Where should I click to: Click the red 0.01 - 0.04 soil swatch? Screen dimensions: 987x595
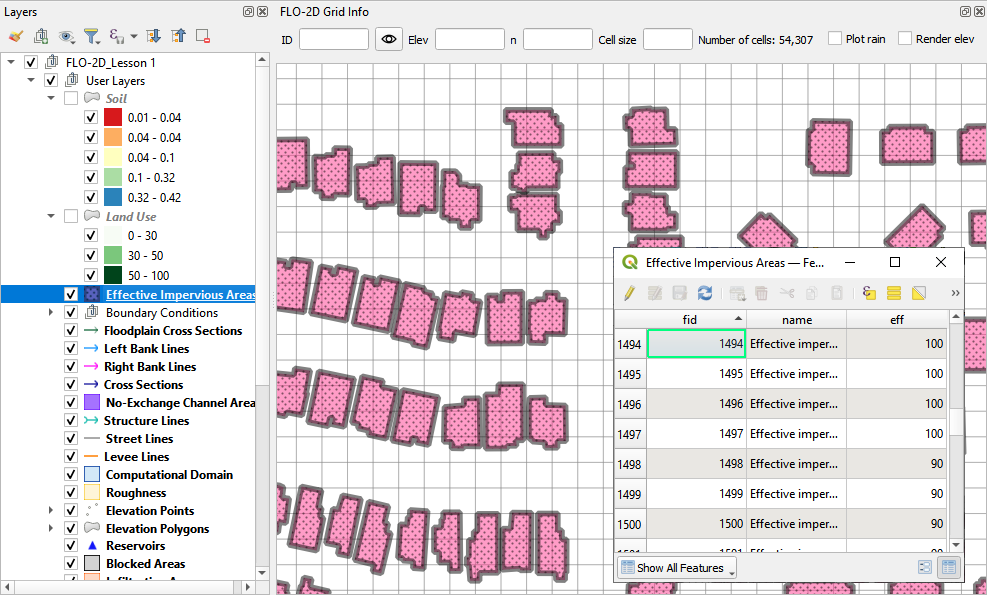112,118
